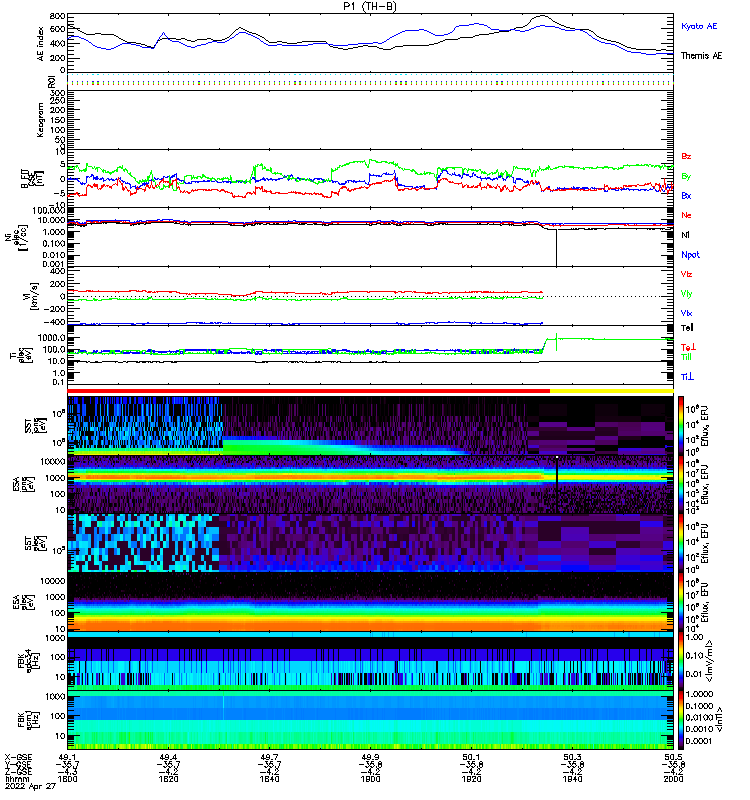The image size is (750, 800).
Task: Click the color bar beside "<|nT|>"
Action: [680, 720]
